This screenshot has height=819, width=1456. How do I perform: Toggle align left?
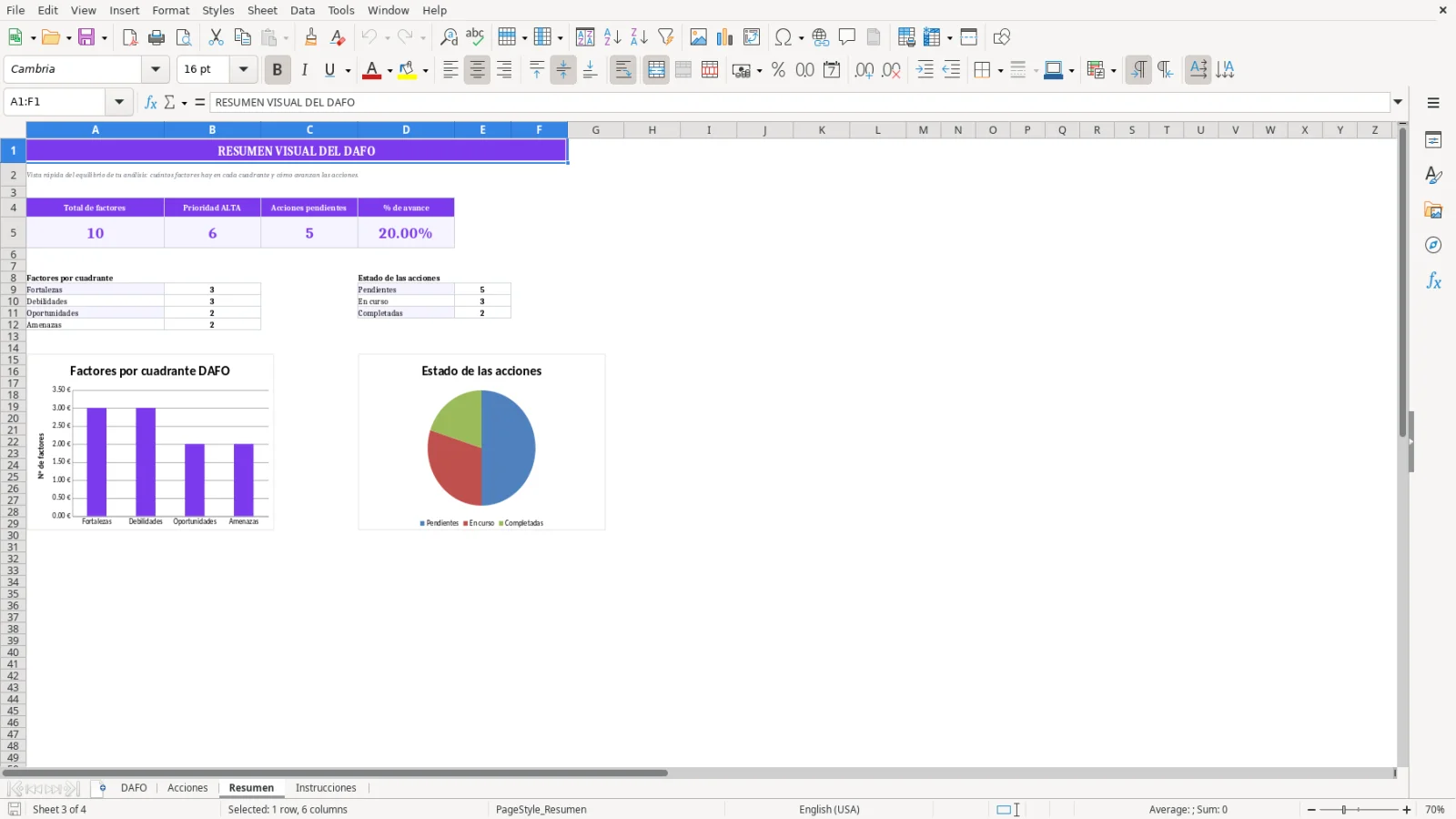pyautogui.click(x=450, y=70)
